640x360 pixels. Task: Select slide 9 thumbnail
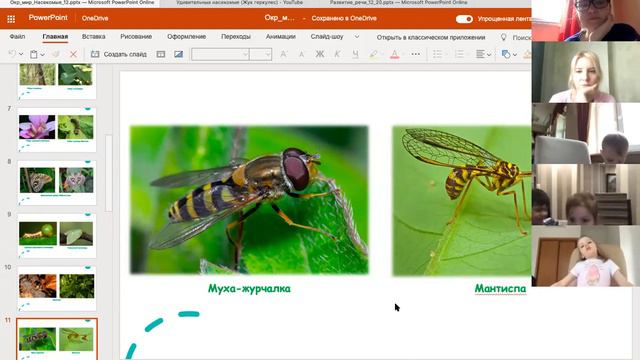[x=56, y=236]
